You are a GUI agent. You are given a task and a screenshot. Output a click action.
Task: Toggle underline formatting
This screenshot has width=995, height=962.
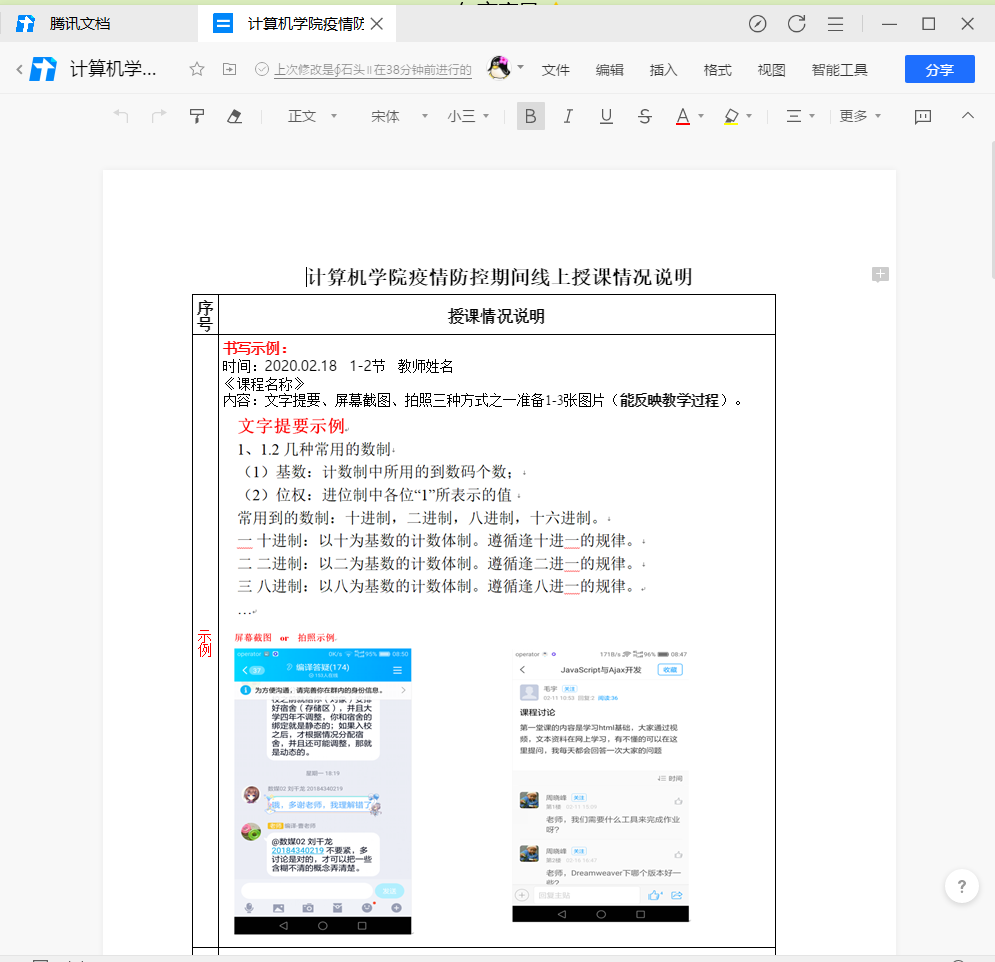pyautogui.click(x=606, y=116)
